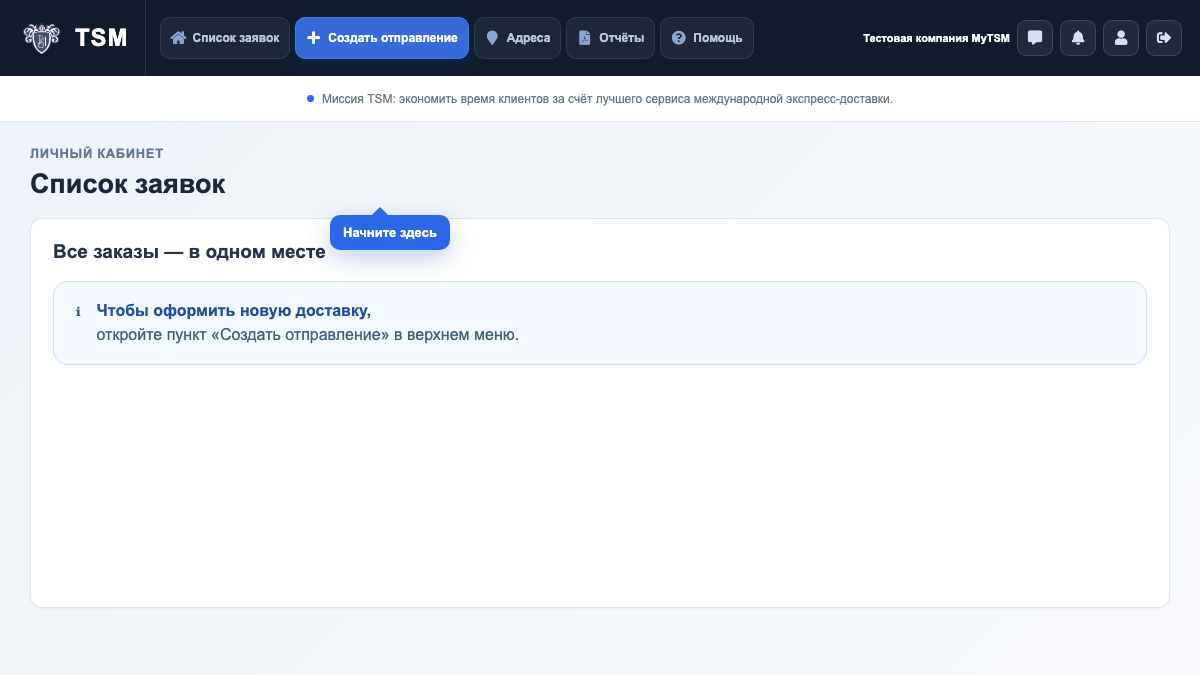Screen dimensions: 1200x675
Task: Open the Помощь menu item
Action: 707,38
